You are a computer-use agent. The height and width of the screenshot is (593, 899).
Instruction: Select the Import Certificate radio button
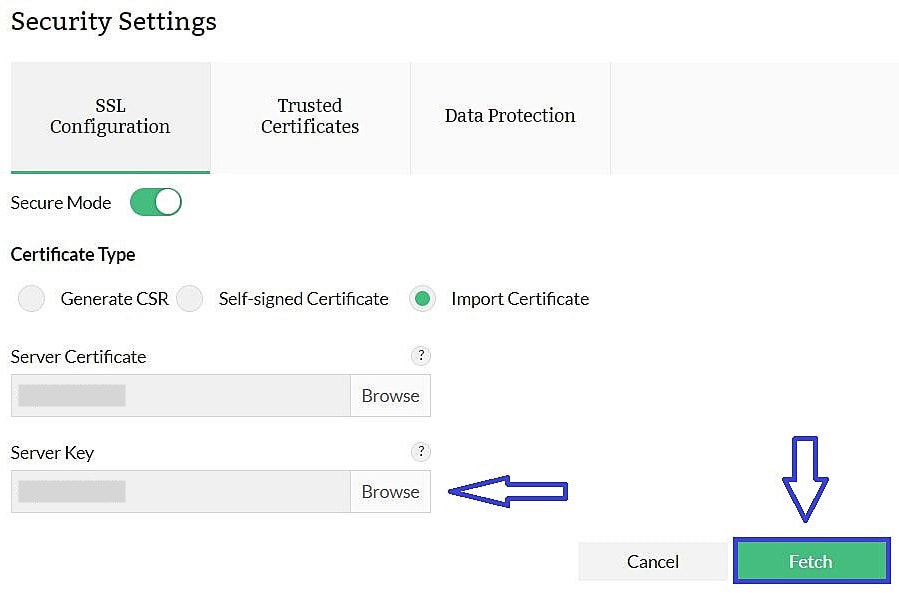(x=422, y=298)
